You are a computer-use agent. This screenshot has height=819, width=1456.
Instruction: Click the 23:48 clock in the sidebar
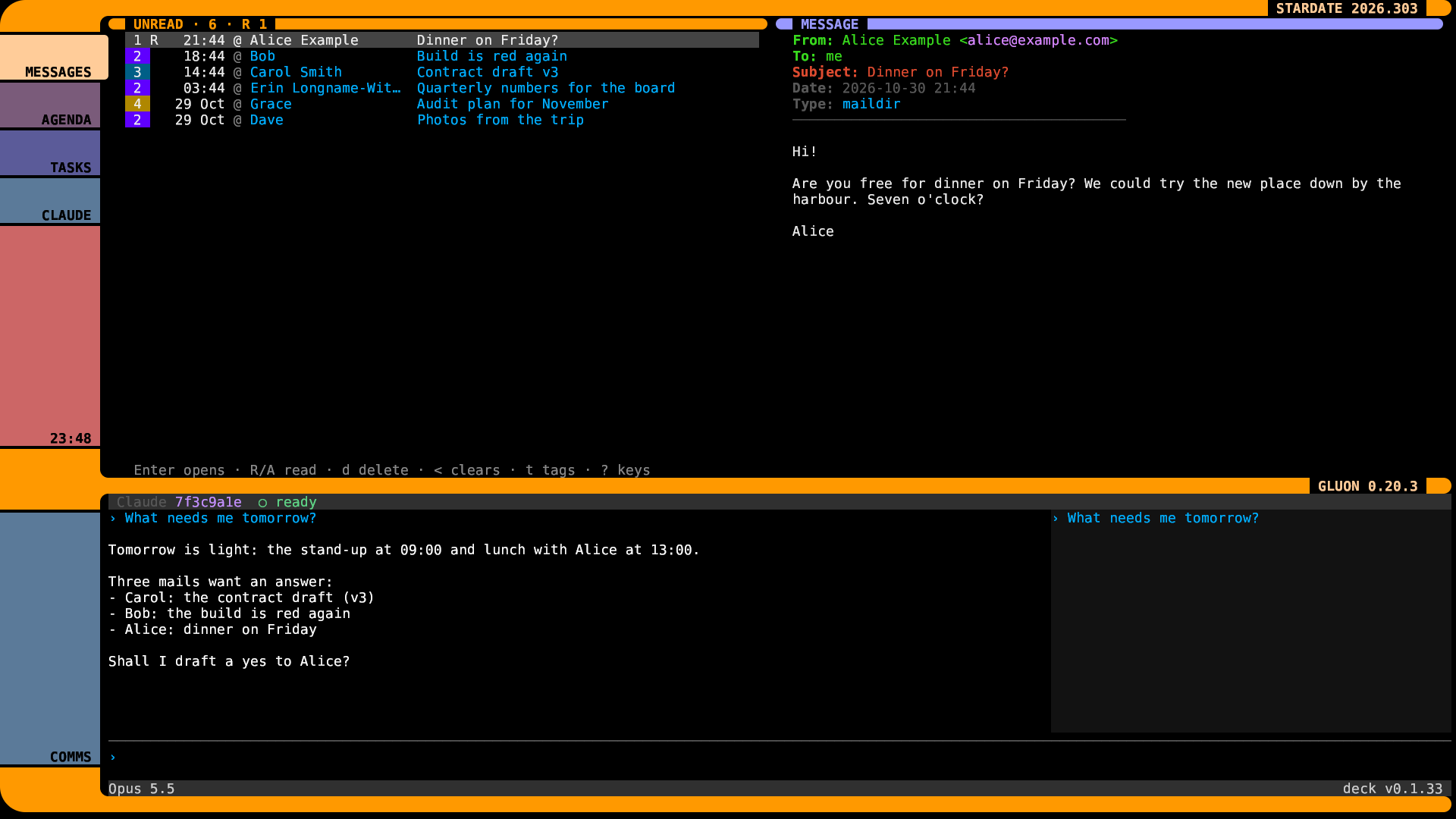pos(71,438)
